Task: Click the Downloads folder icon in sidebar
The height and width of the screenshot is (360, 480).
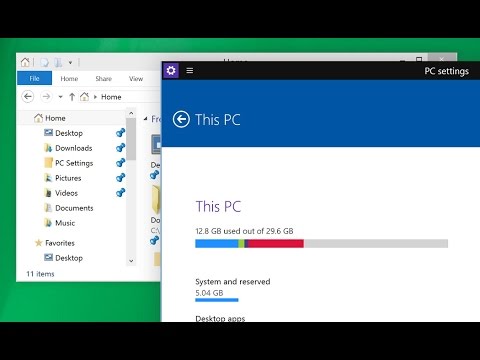Action: [x=48, y=148]
